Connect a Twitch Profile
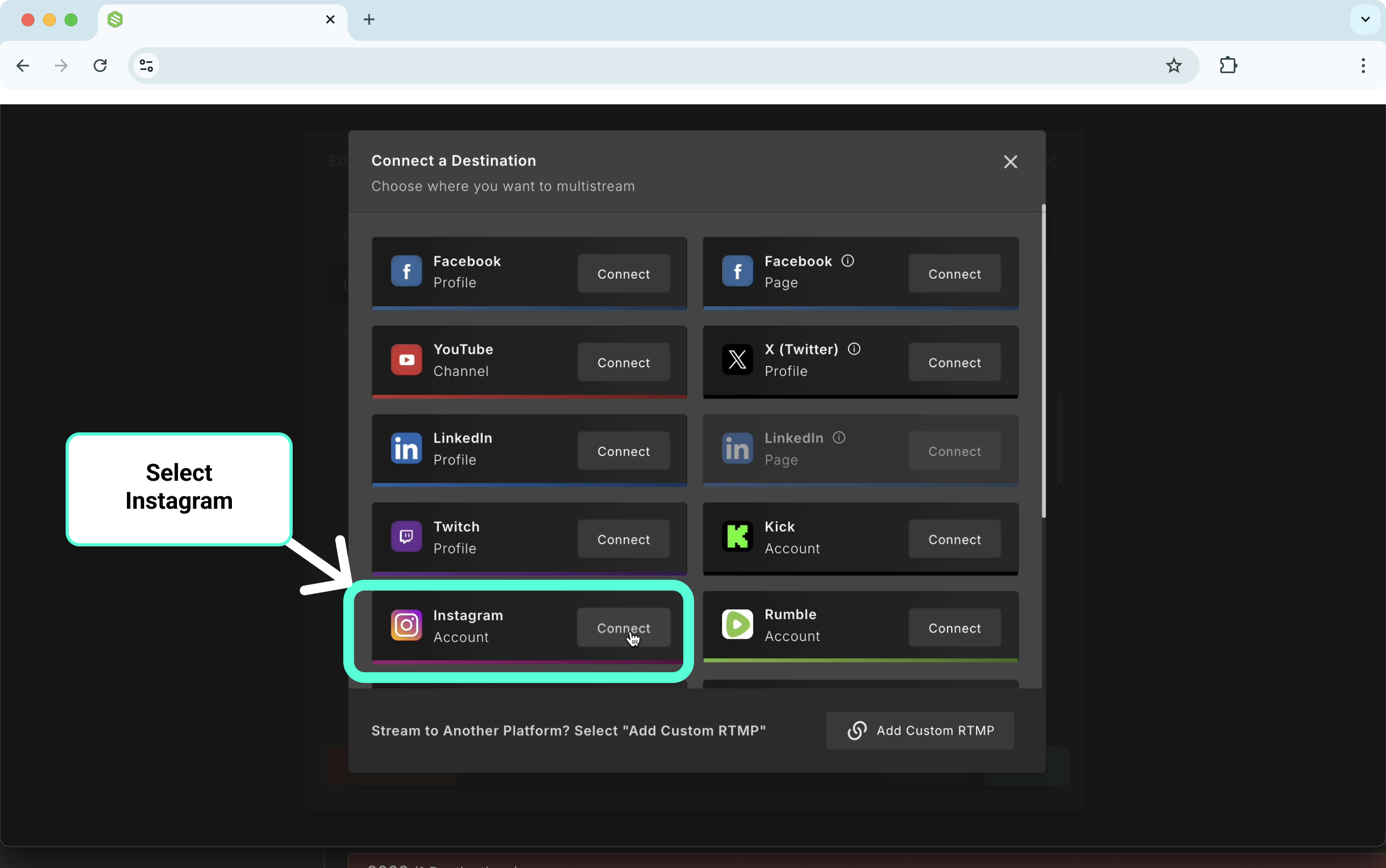The image size is (1386, 868). [624, 539]
